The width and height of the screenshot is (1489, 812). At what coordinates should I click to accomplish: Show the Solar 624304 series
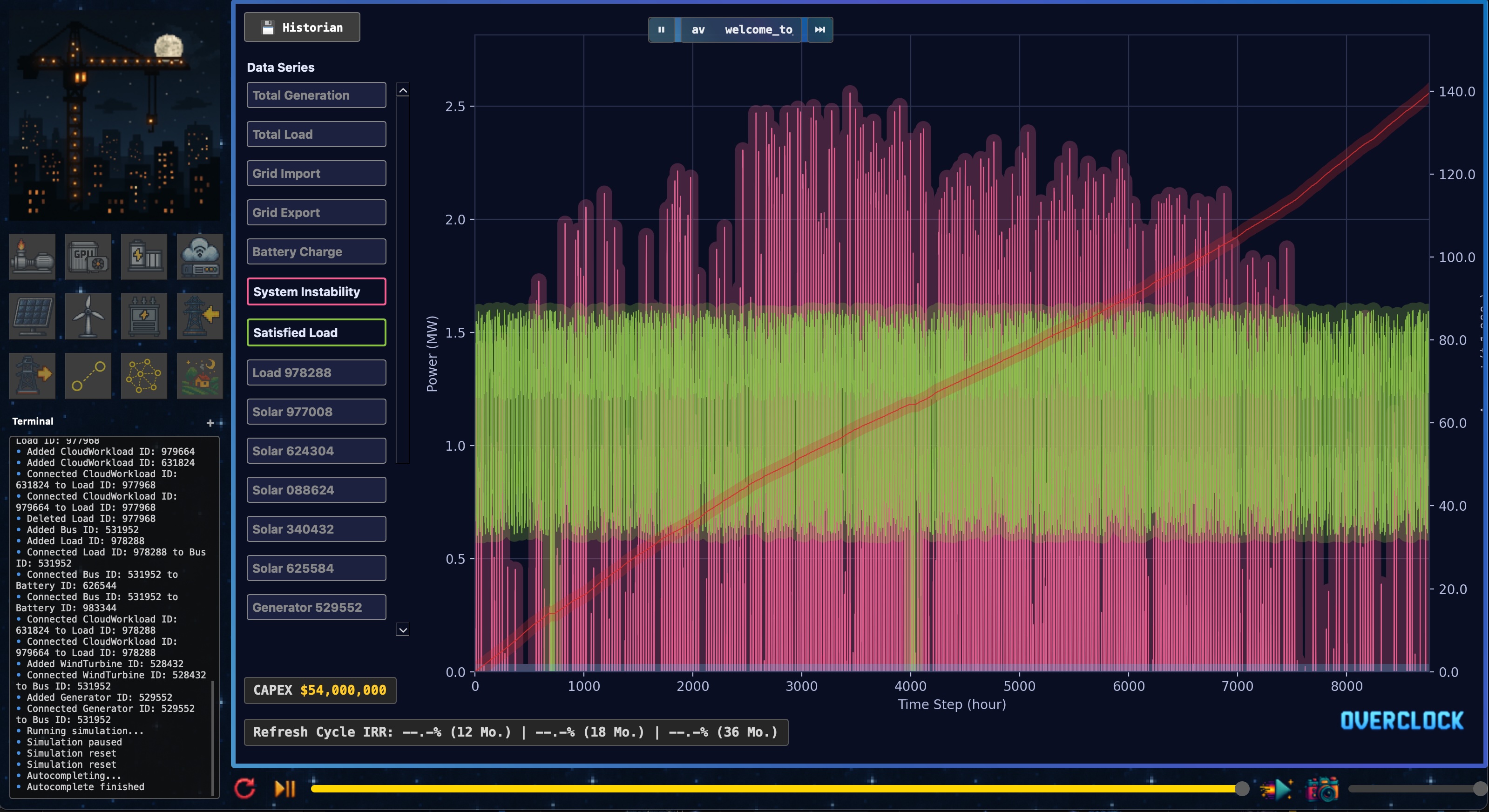click(x=316, y=451)
